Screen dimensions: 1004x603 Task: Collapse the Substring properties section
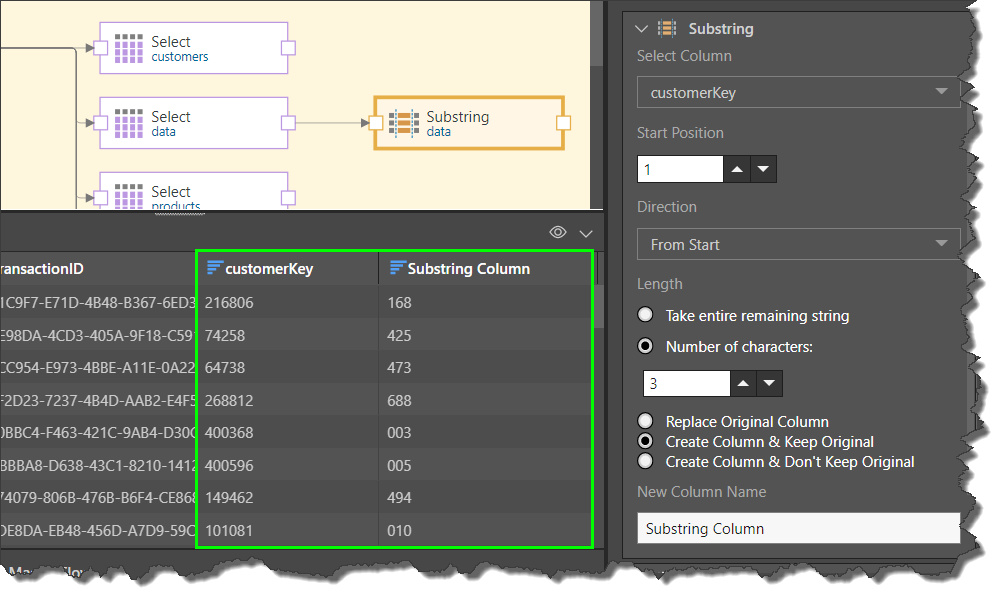(642, 30)
